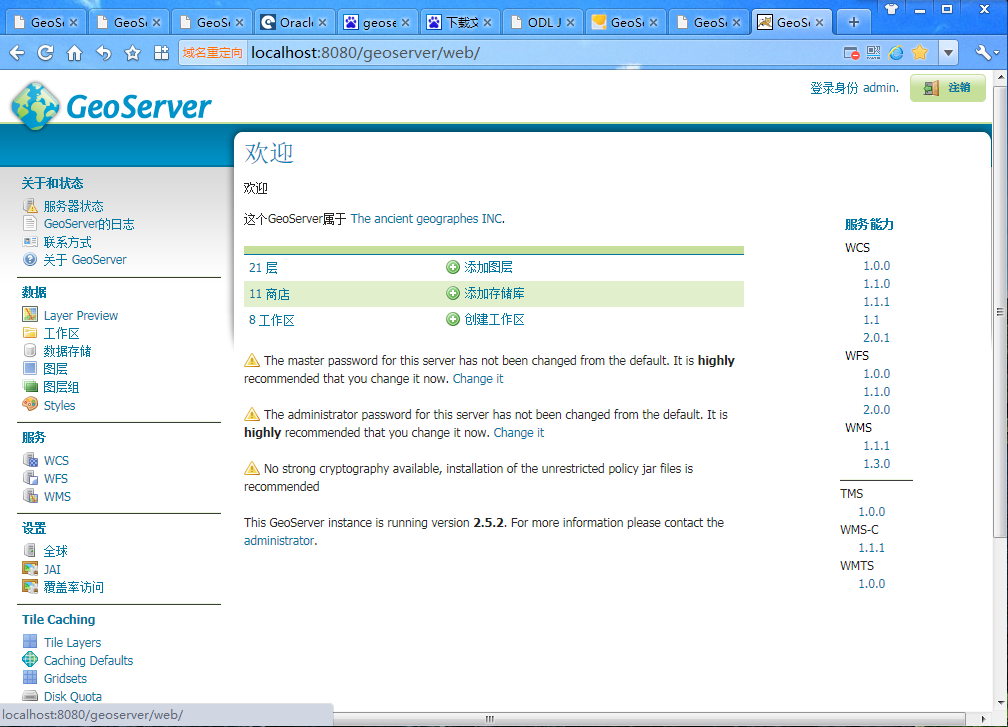The image size is (1008, 727).
Task: Switch to the ODL J browser tab
Action: coord(543,22)
